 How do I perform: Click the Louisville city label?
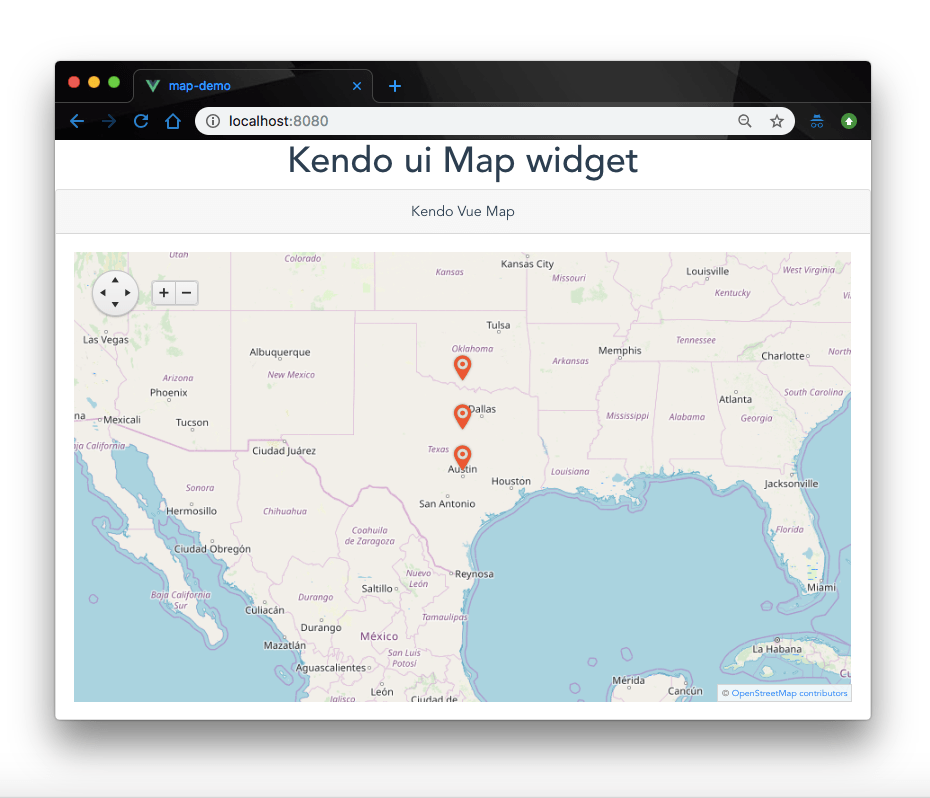click(708, 271)
